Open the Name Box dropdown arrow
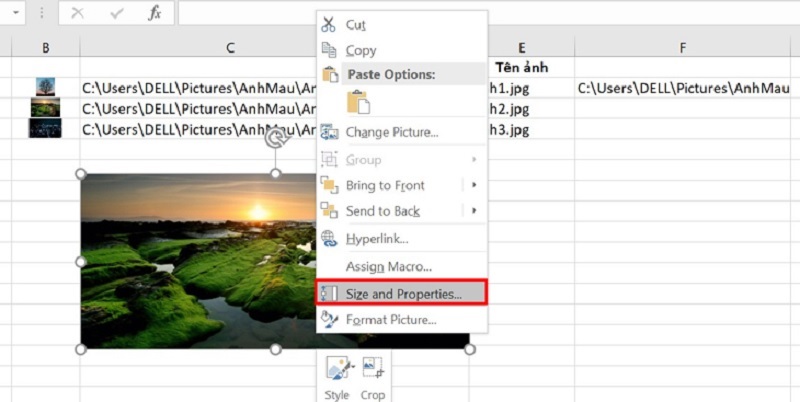This screenshot has height=402, width=800. click(16, 13)
